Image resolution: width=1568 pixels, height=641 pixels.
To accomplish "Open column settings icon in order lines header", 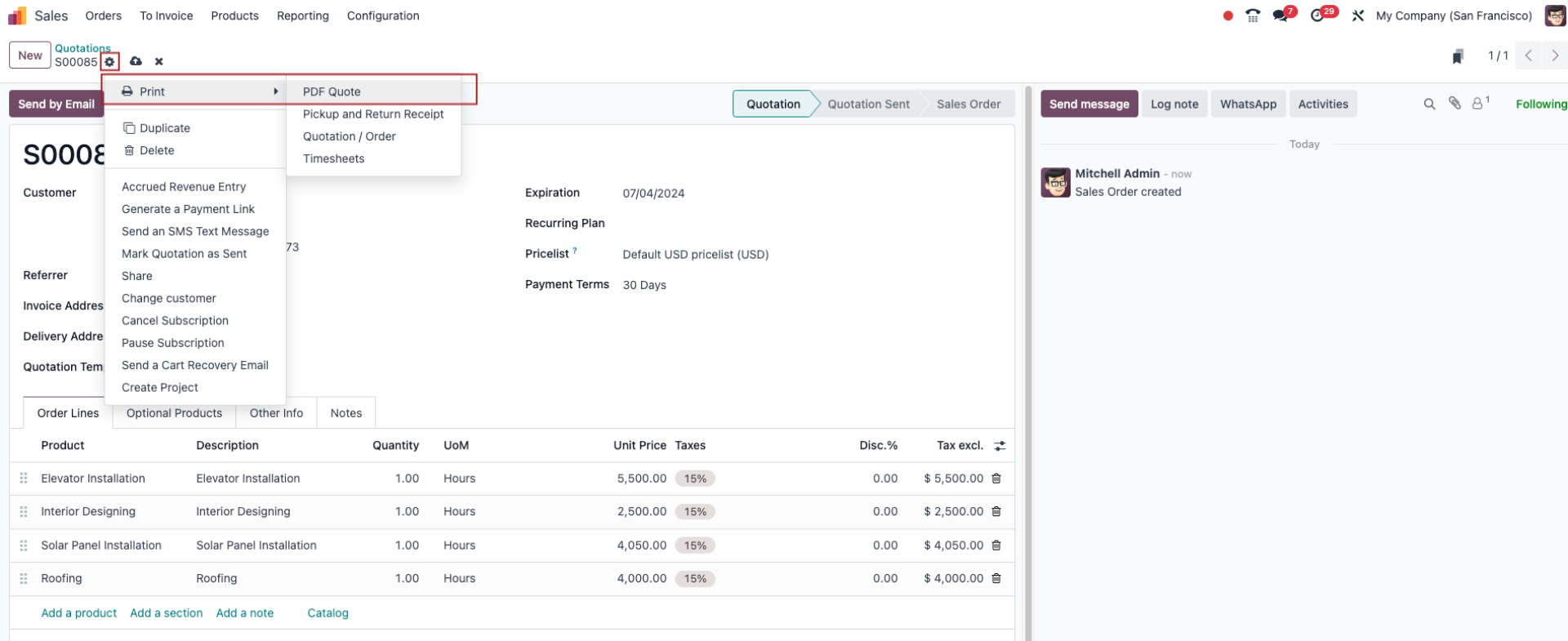I will point(1000,446).
